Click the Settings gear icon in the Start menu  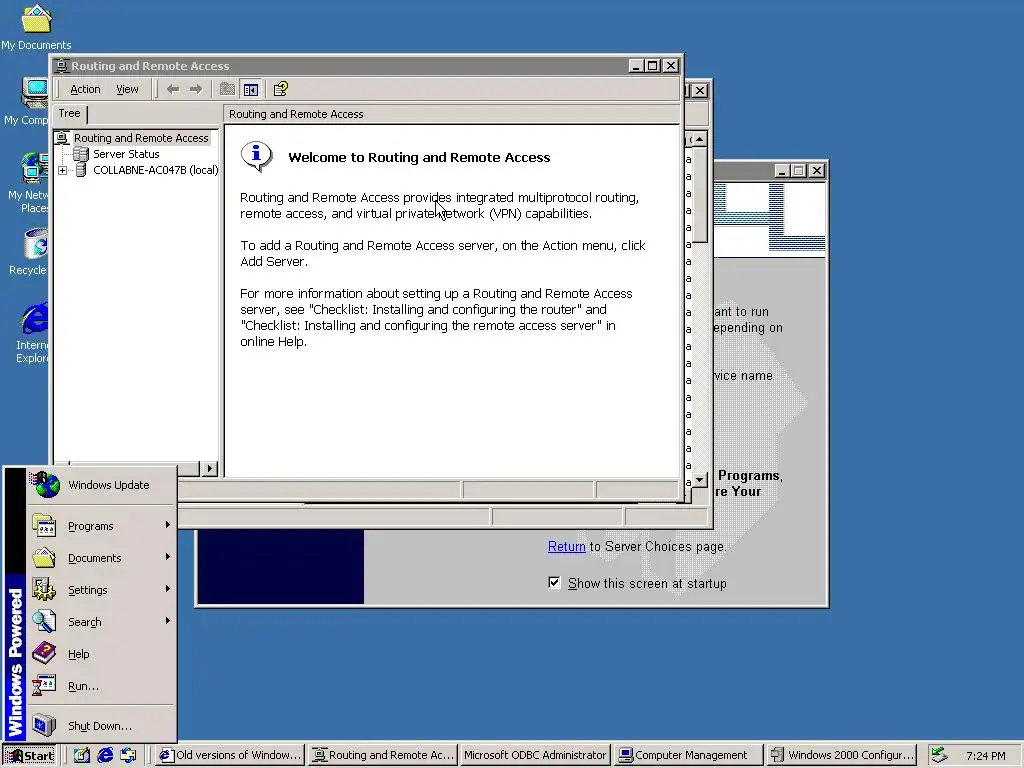[44, 590]
